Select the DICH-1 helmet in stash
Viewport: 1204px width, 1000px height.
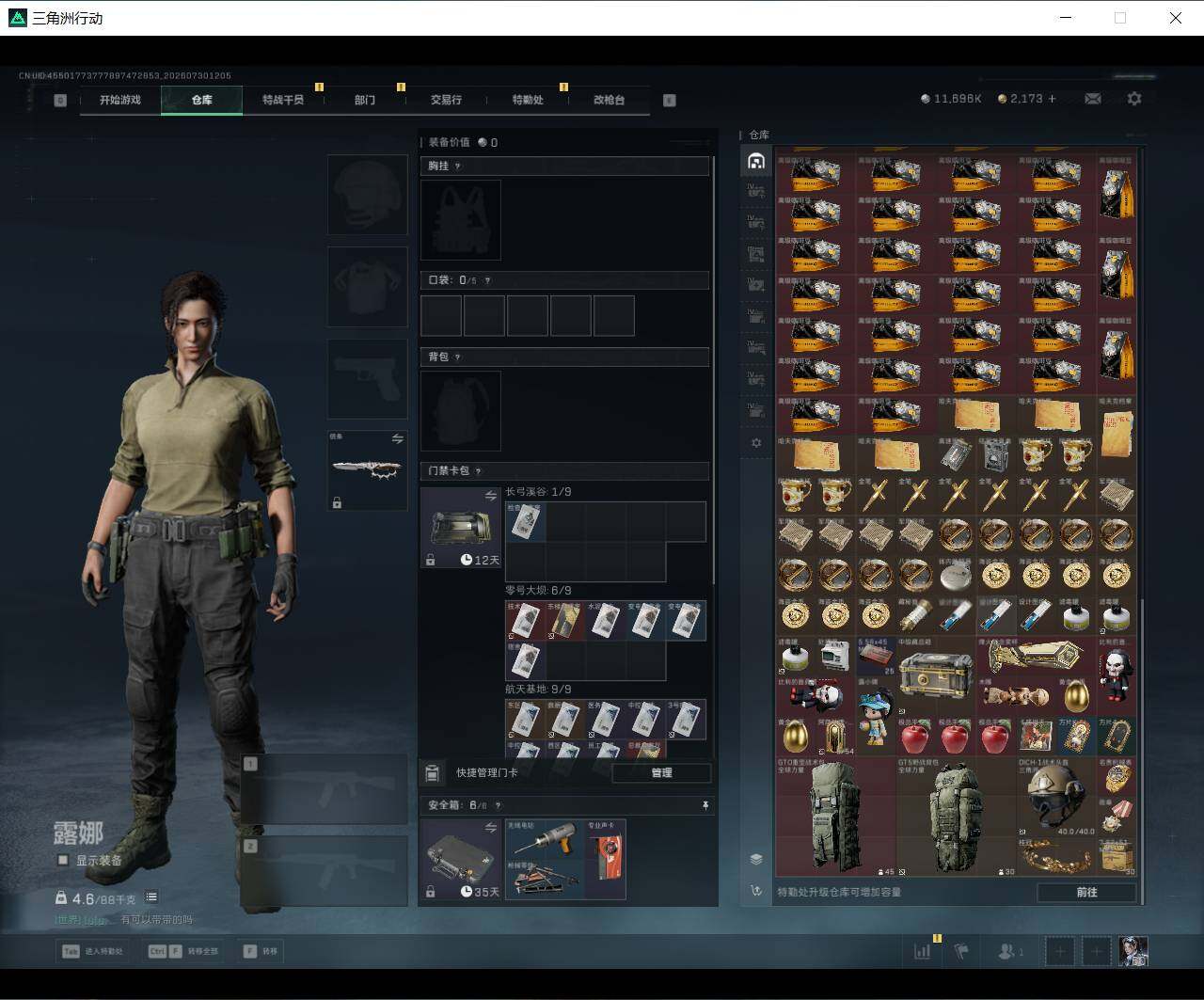(x=1056, y=798)
